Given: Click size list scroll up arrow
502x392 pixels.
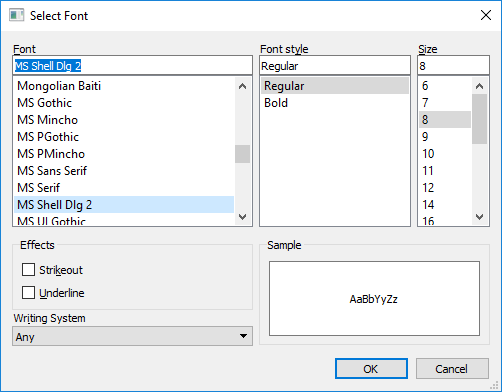Looking at the screenshot, I should (x=479, y=86).
